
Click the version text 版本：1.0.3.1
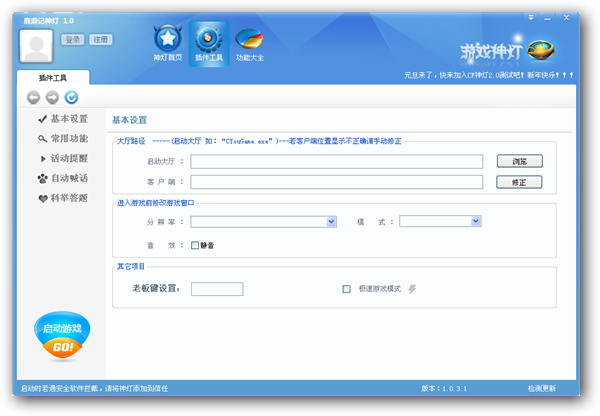(x=444, y=388)
